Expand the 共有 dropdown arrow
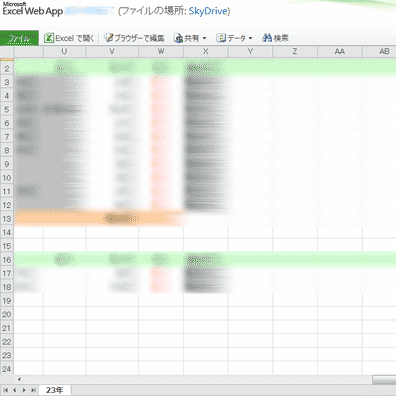Image resolution: width=396 pixels, height=396 pixels. click(204, 38)
